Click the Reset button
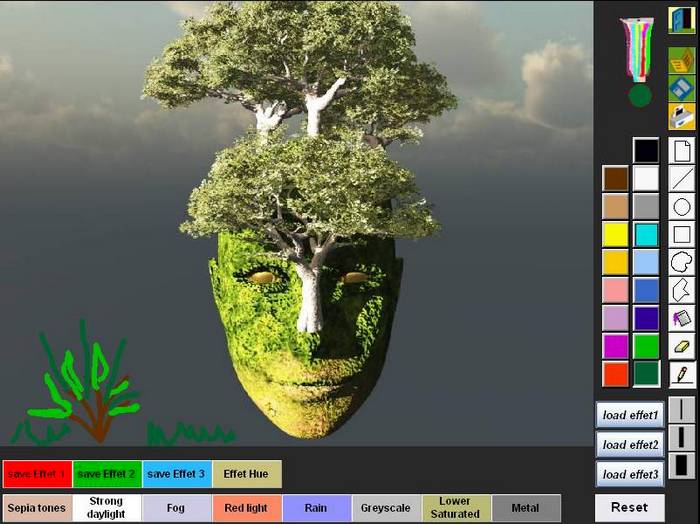This screenshot has width=700, height=524. [x=629, y=507]
